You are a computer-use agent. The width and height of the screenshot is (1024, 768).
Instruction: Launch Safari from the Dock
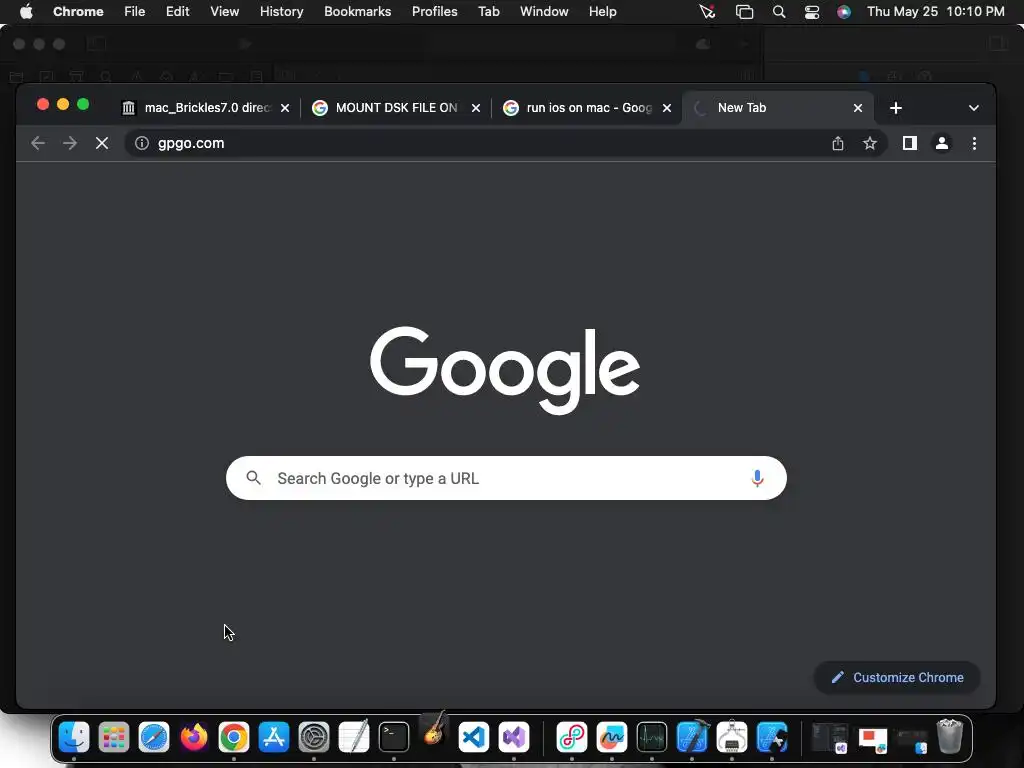coord(154,737)
